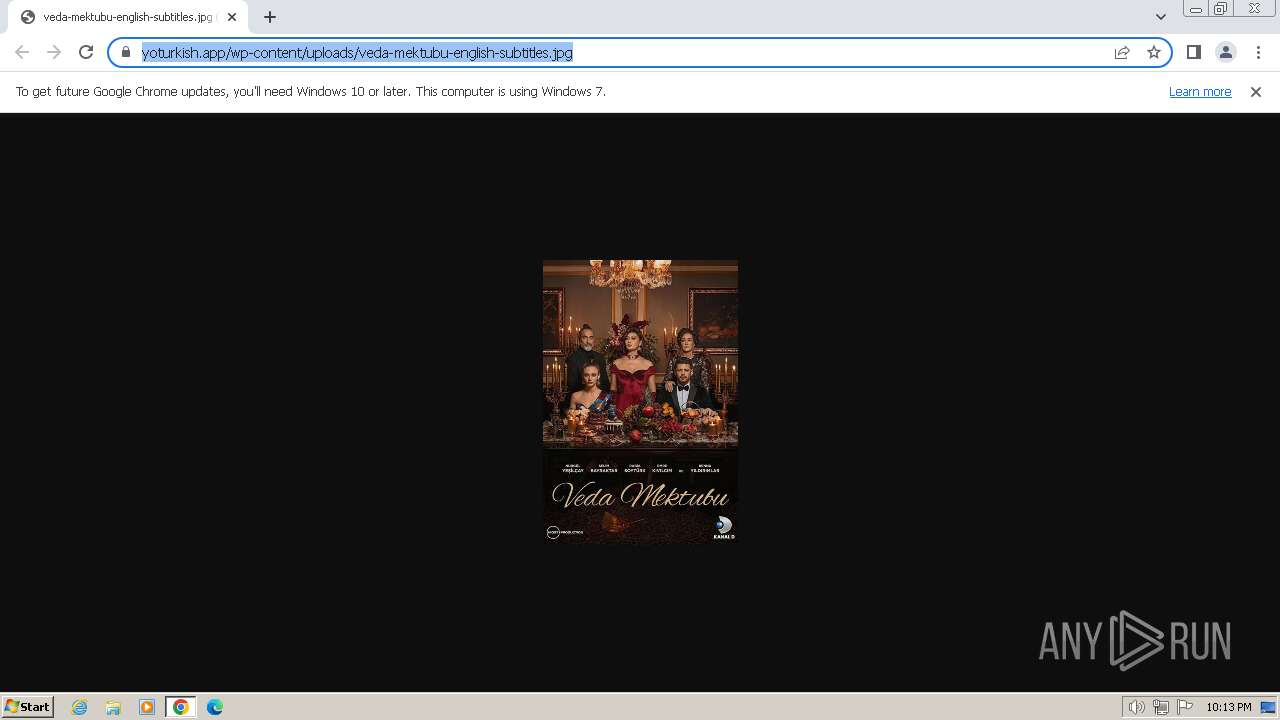This screenshot has width=1280, height=720.
Task: Share this page using share icon
Action: tap(1122, 52)
